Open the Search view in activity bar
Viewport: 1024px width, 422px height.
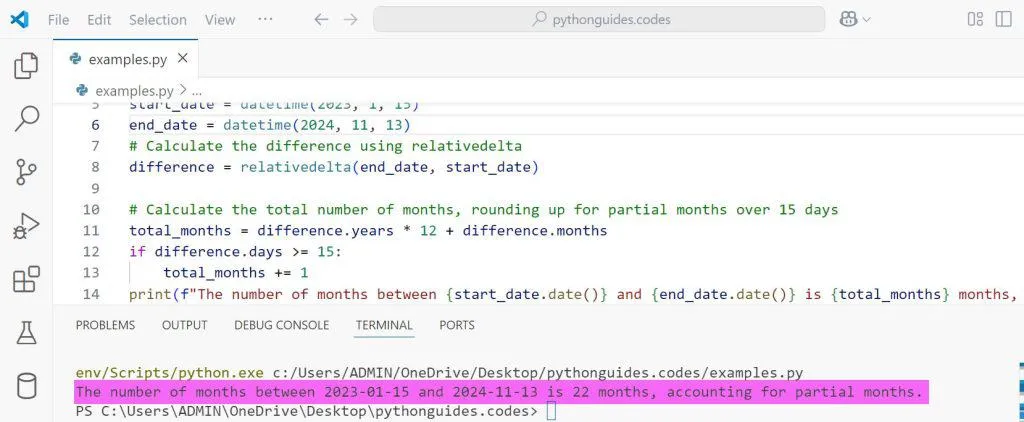tap(26, 118)
